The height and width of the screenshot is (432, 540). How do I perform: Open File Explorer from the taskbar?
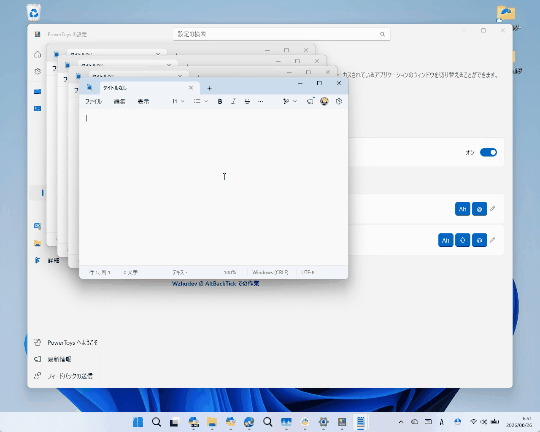pos(212,422)
